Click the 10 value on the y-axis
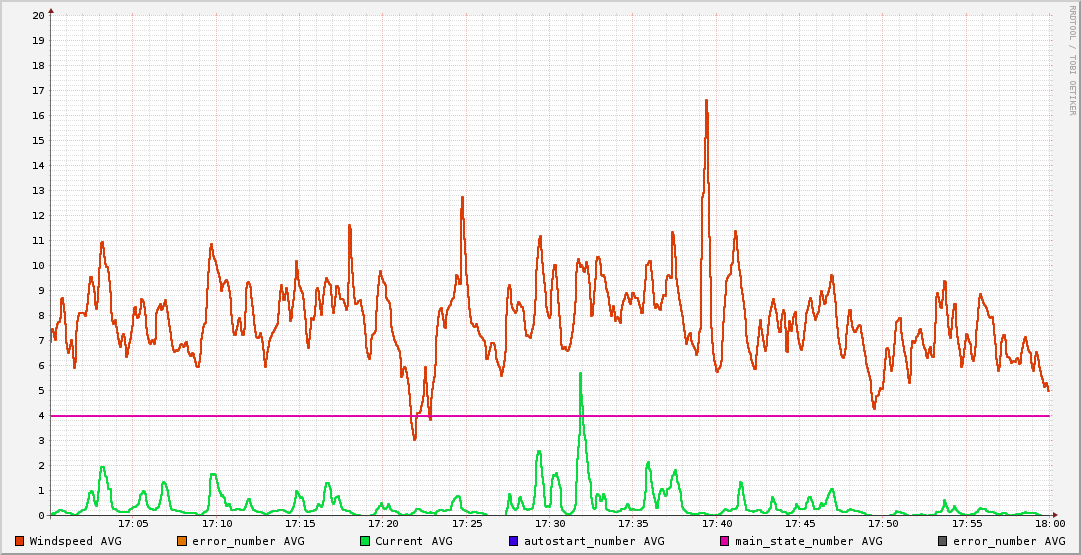The height and width of the screenshot is (555, 1081). point(38,266)
